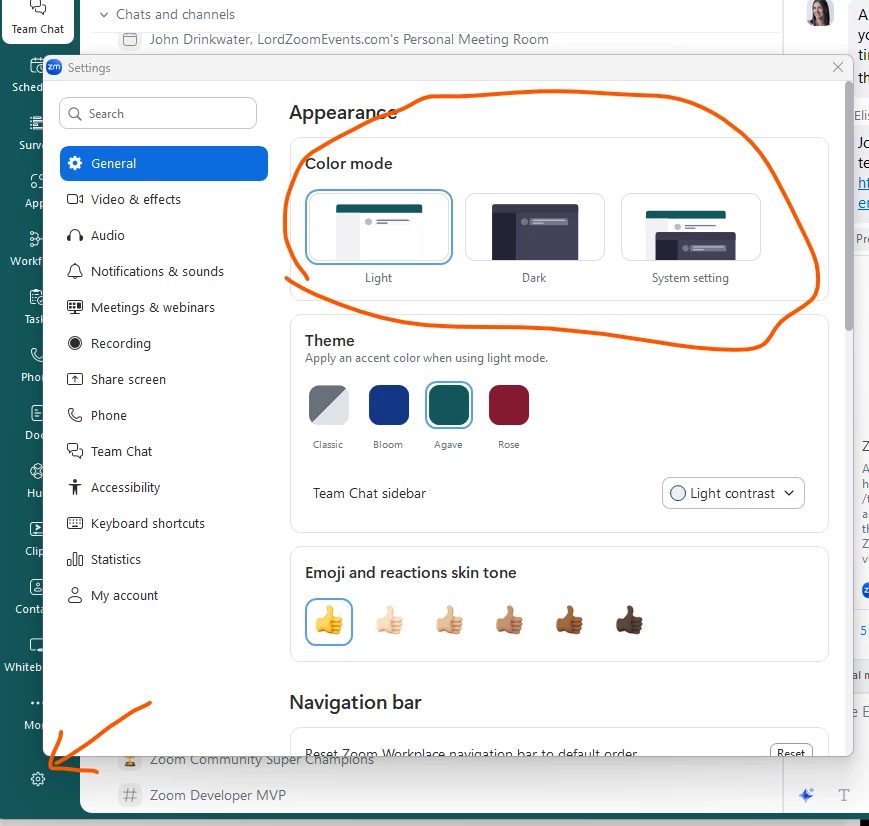Open settings gear in Zoom sidebar

pyautogui.click(x=38, y=779)
